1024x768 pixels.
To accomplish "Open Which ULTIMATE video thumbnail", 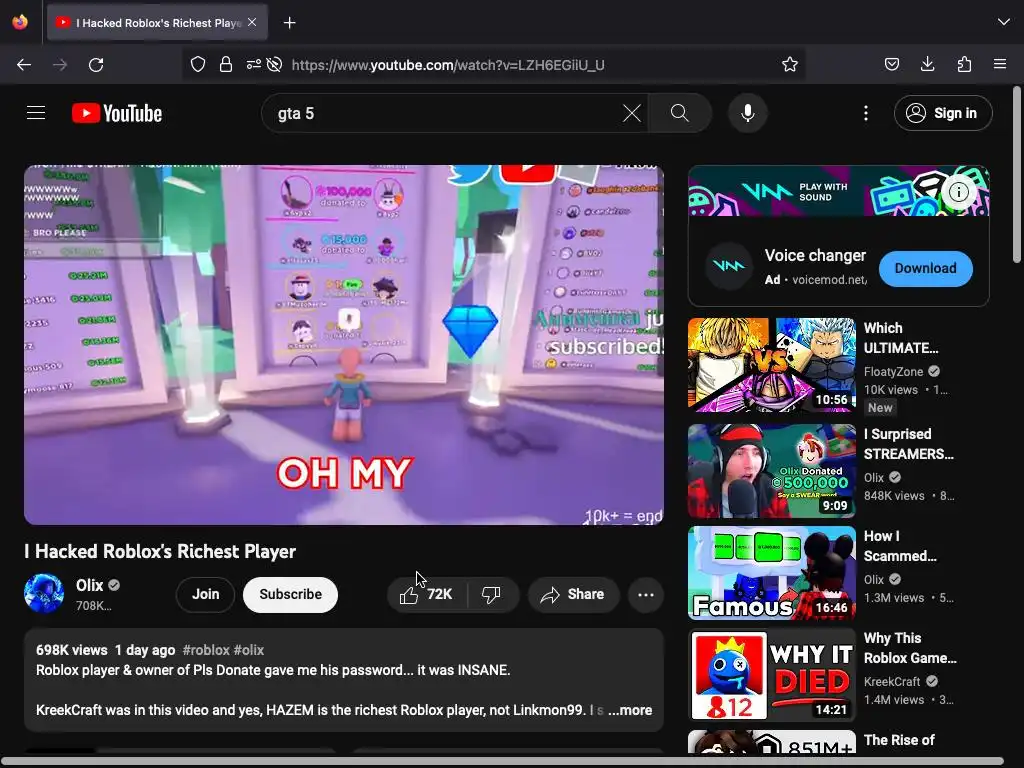I will pos(771,365).
